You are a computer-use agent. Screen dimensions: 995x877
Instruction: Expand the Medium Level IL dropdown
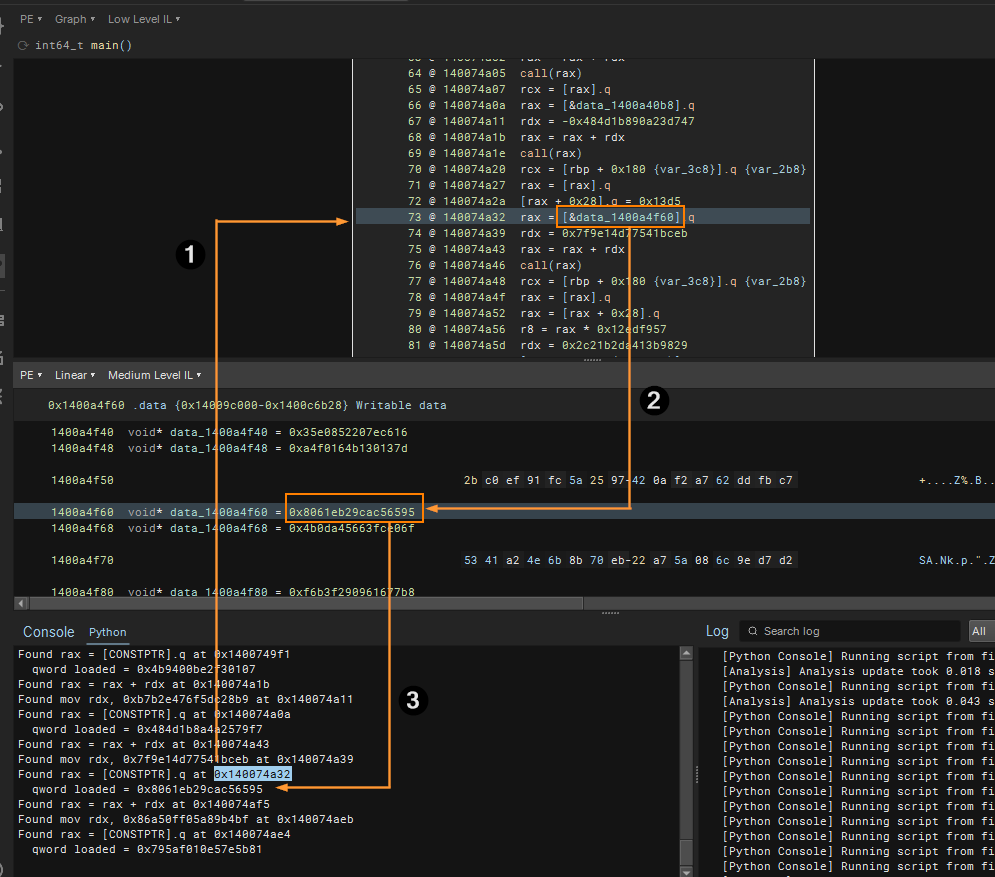[x=154, y=375]
